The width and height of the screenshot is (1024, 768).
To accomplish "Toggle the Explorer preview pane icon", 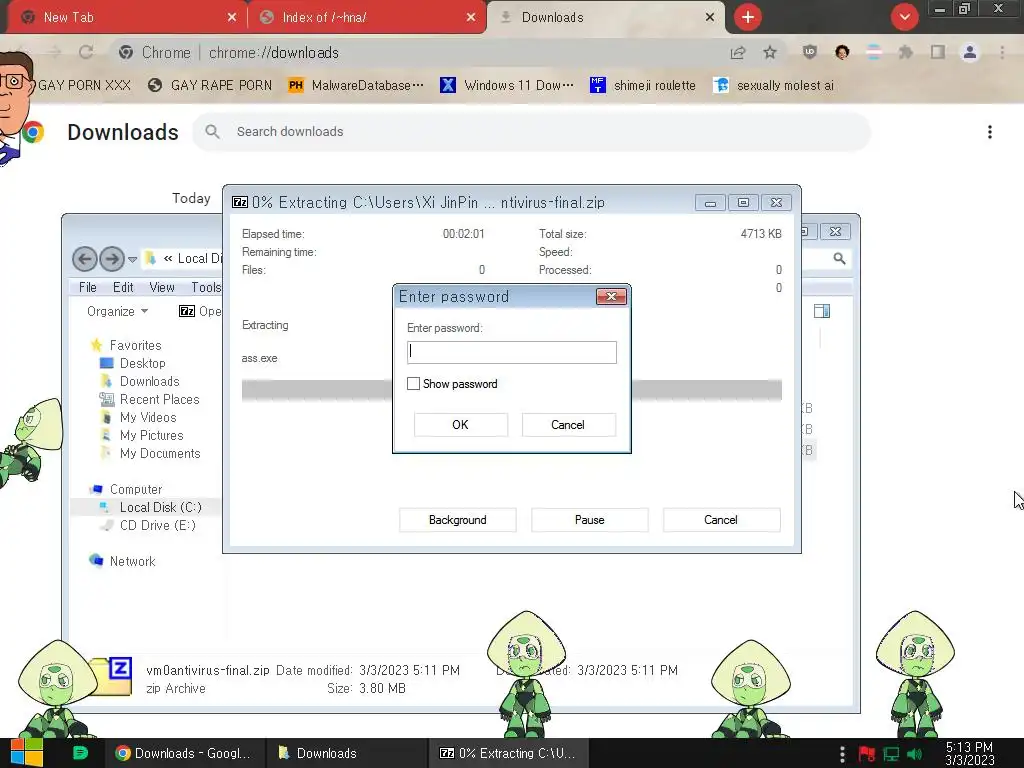I will click(x=822, y=312).
